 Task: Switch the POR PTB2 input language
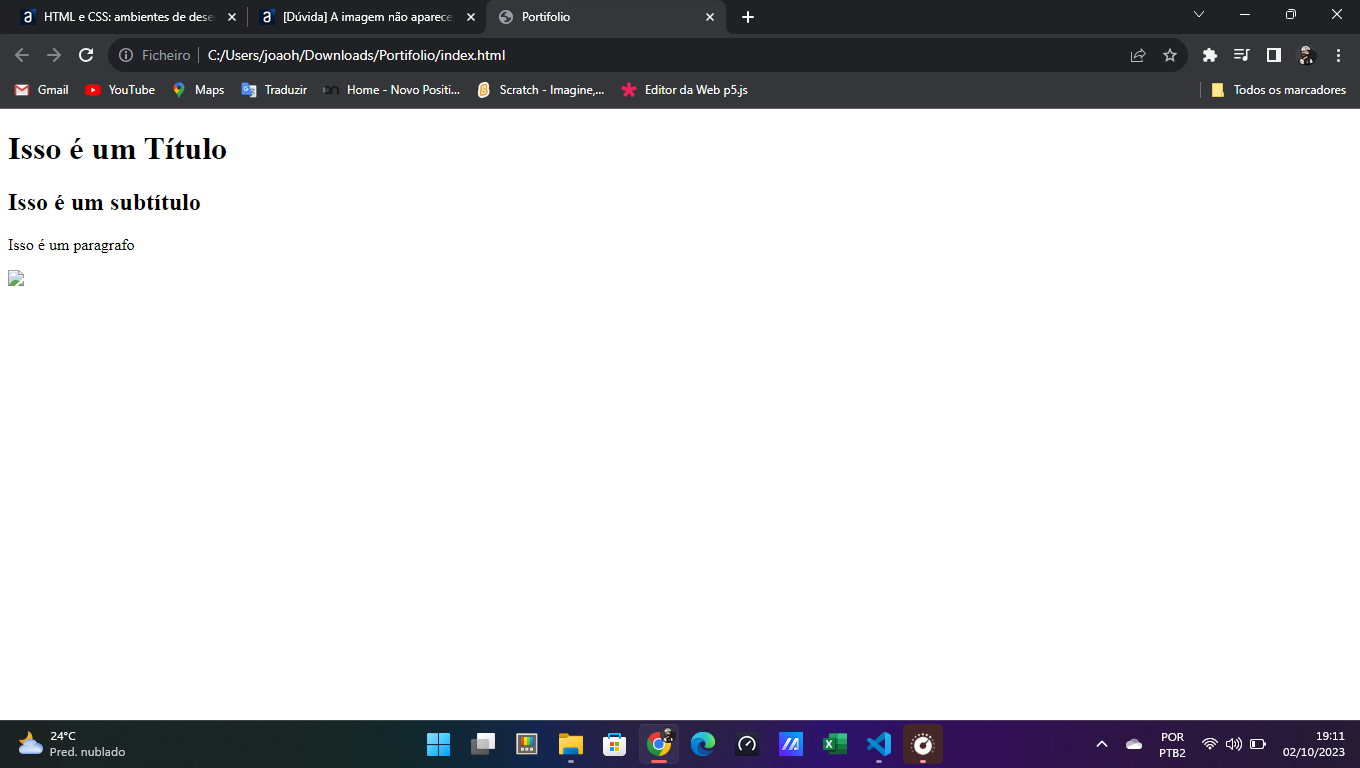pyautogui.click(x=1172, y=744)
